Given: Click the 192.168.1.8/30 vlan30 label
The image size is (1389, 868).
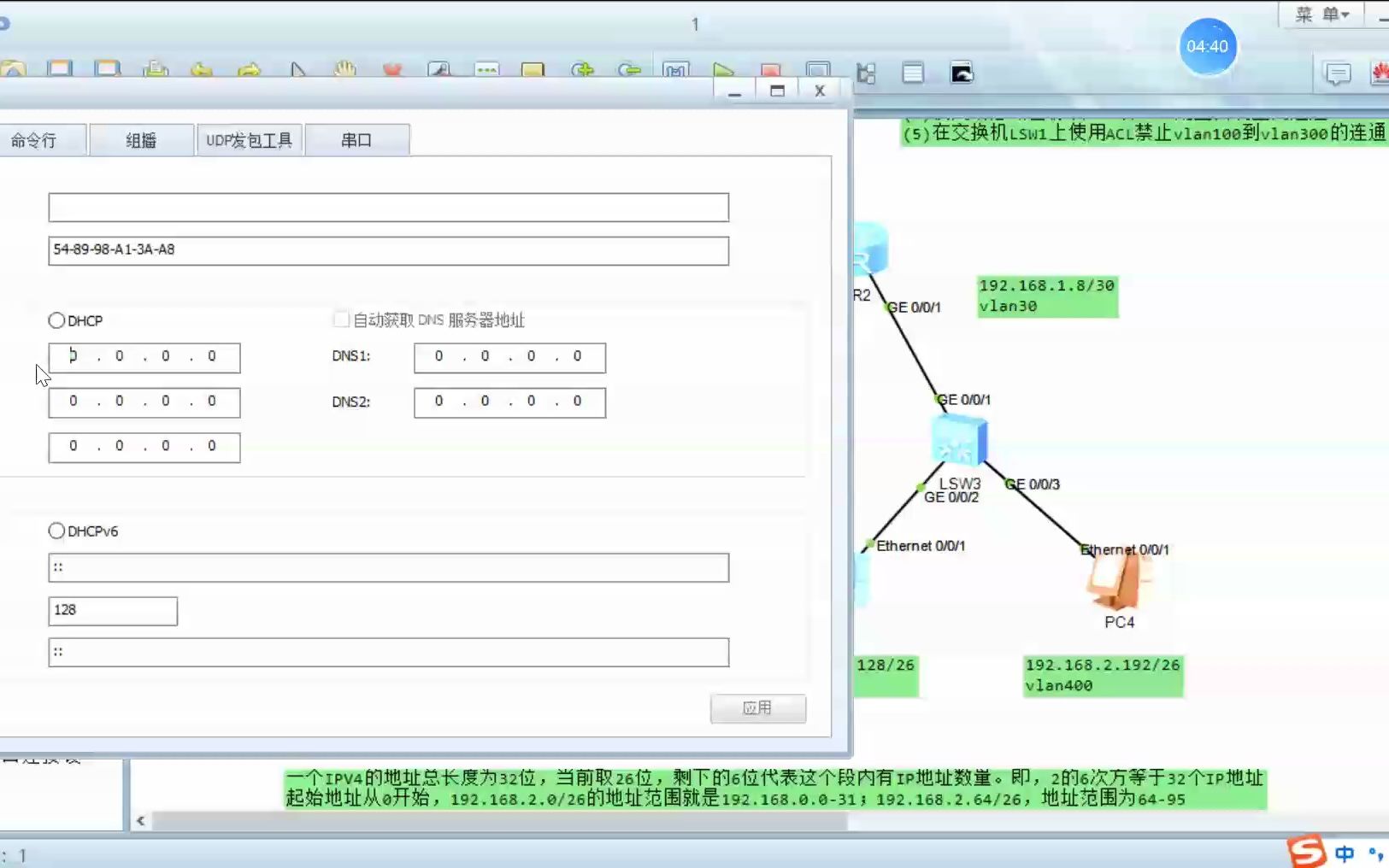Looking at the screenshot, I should pyautogui.click(x=1048, y=296).
